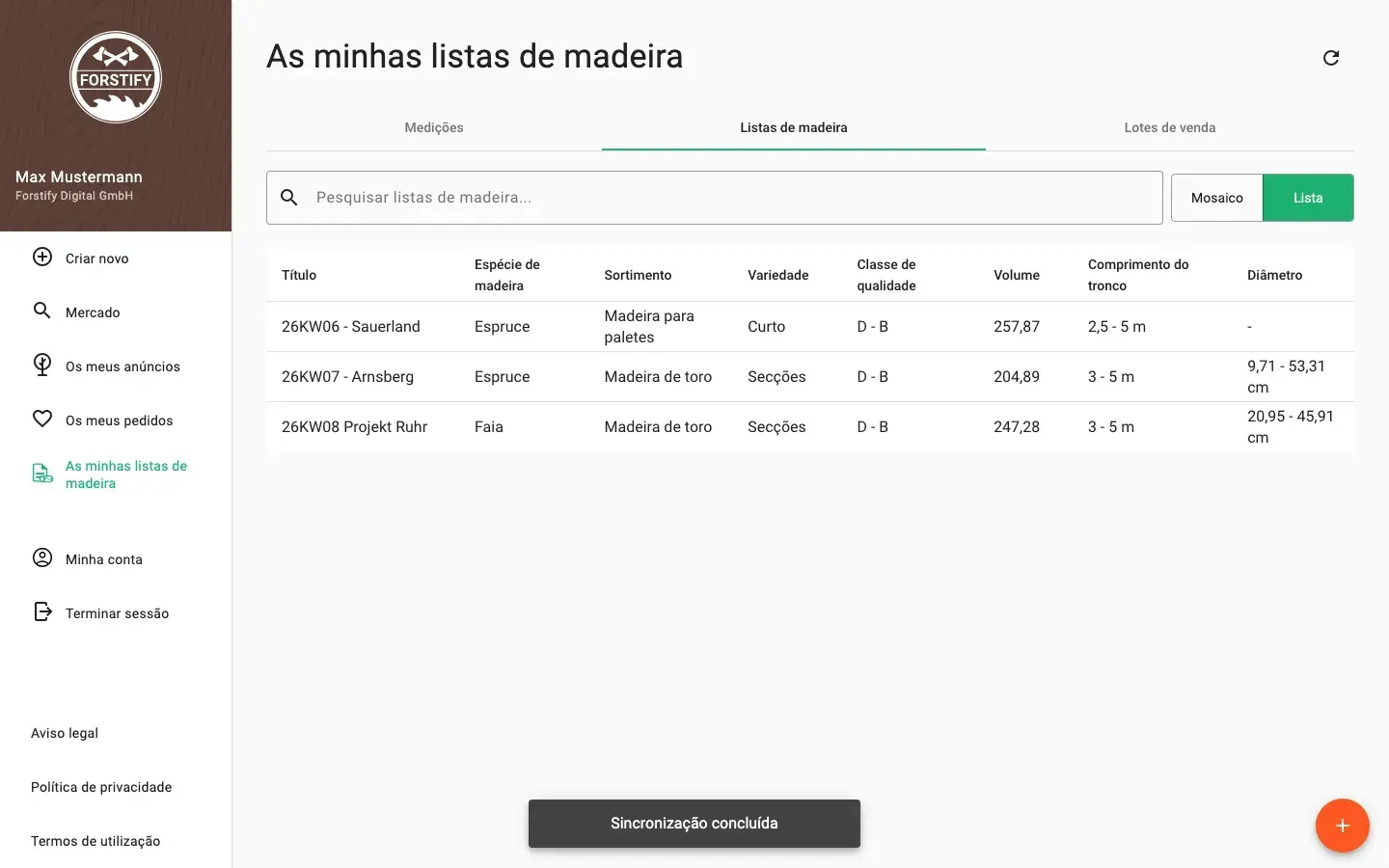Select As minhas listas de madeira item
This screenshot has width=1389, height=868.
pyautogui.click(x=116, y=475)
